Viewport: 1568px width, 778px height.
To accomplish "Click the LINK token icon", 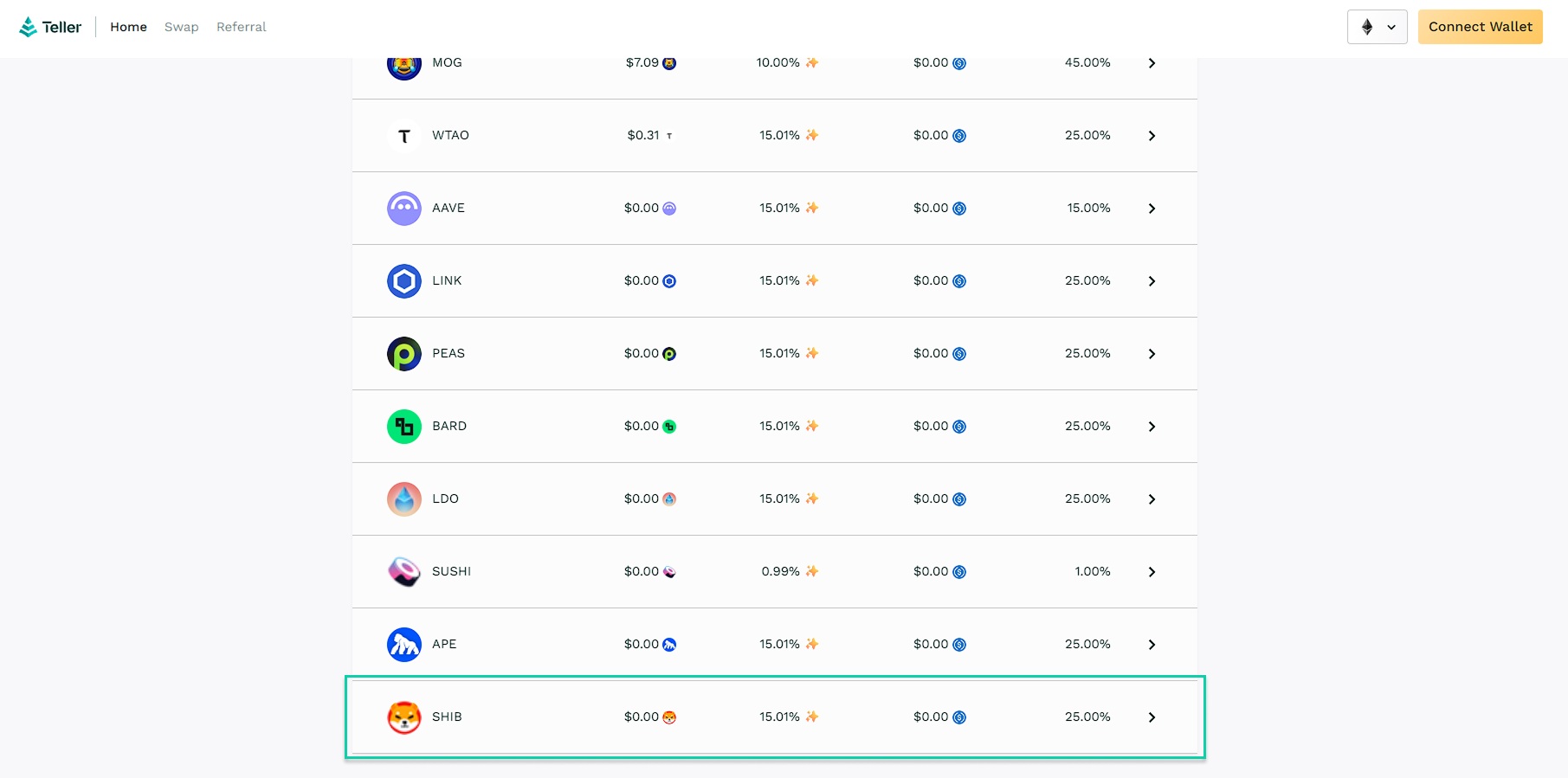I will tap(403, 281).
